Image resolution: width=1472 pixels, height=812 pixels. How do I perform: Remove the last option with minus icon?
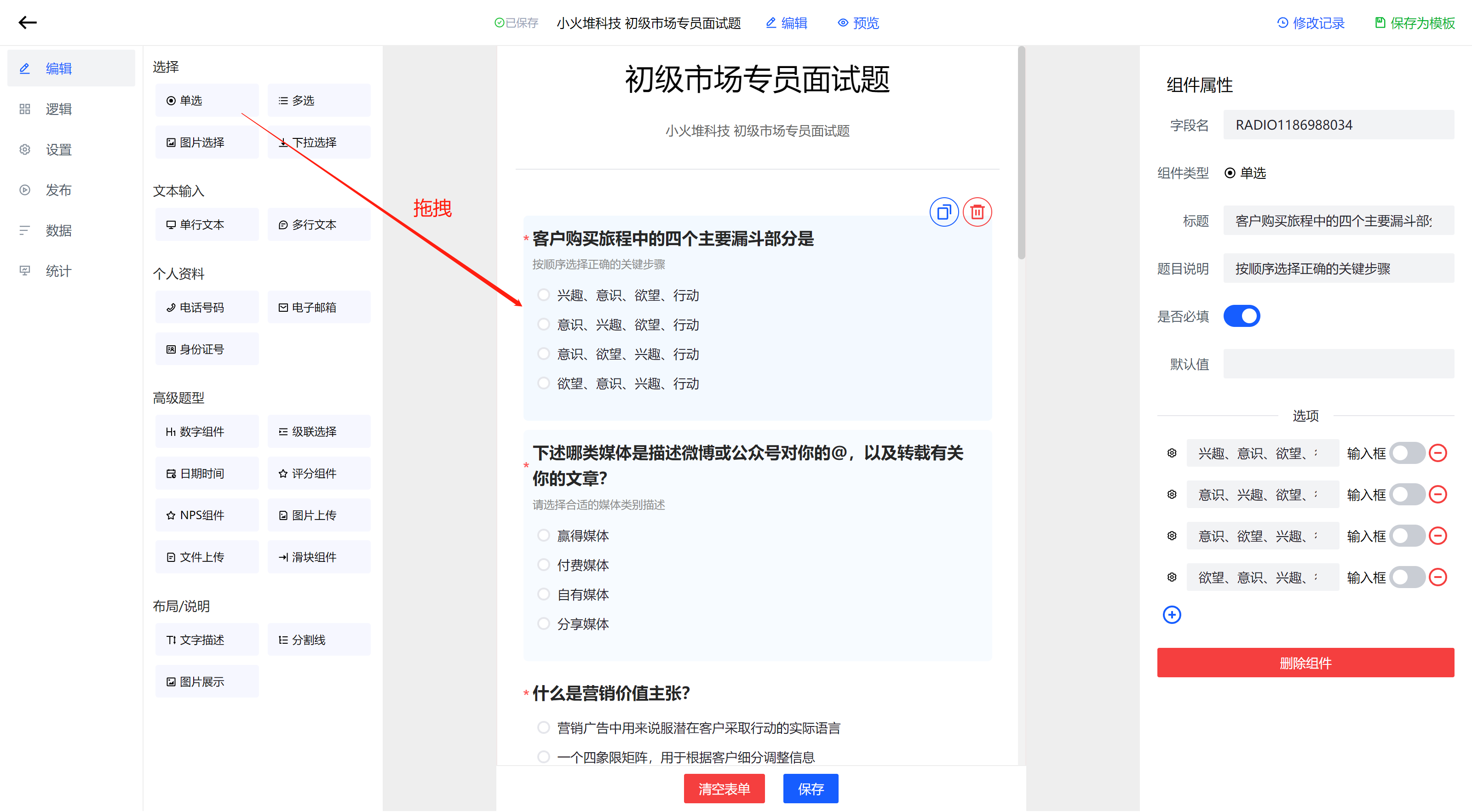1437,578
